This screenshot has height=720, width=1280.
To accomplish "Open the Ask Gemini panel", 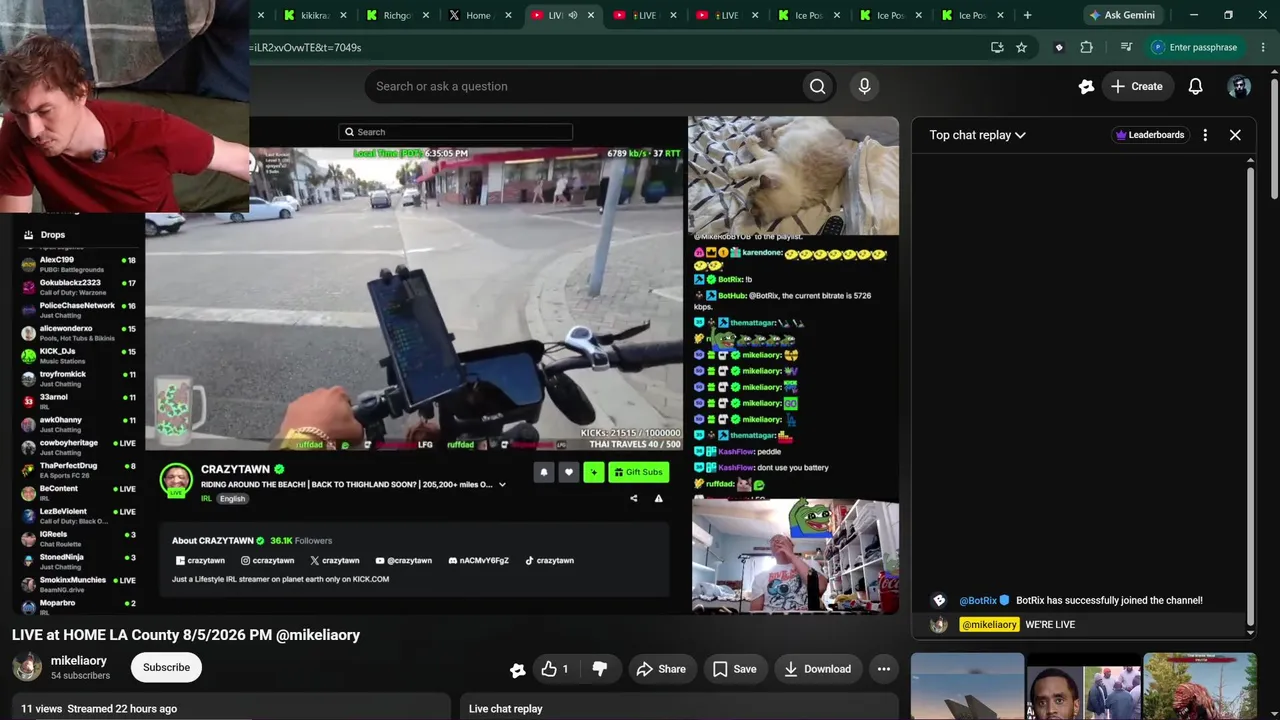I will click(x=1122, y=15).
